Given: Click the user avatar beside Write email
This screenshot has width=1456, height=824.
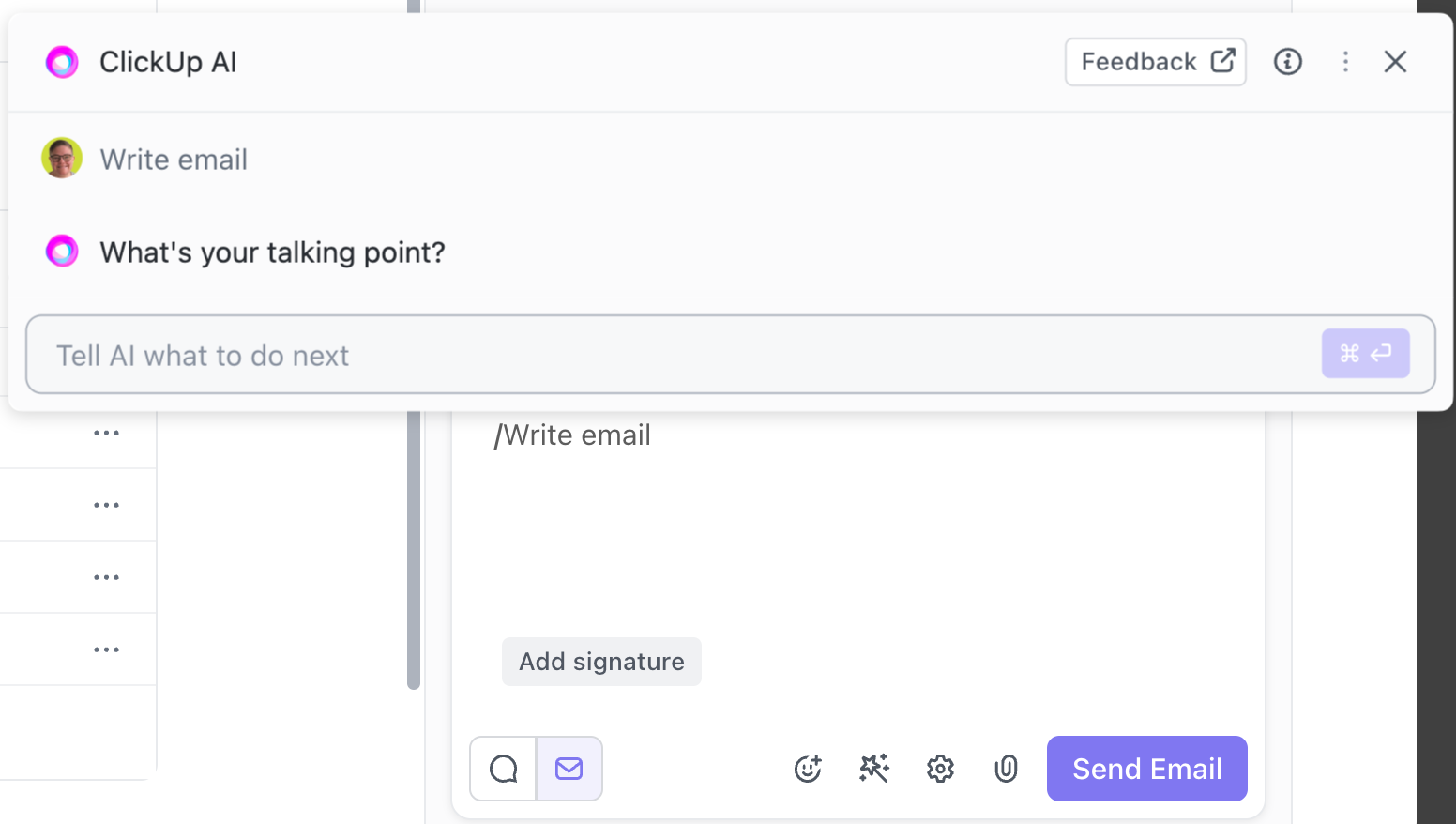Looking at the screenshot, I should tap(62, 159).
